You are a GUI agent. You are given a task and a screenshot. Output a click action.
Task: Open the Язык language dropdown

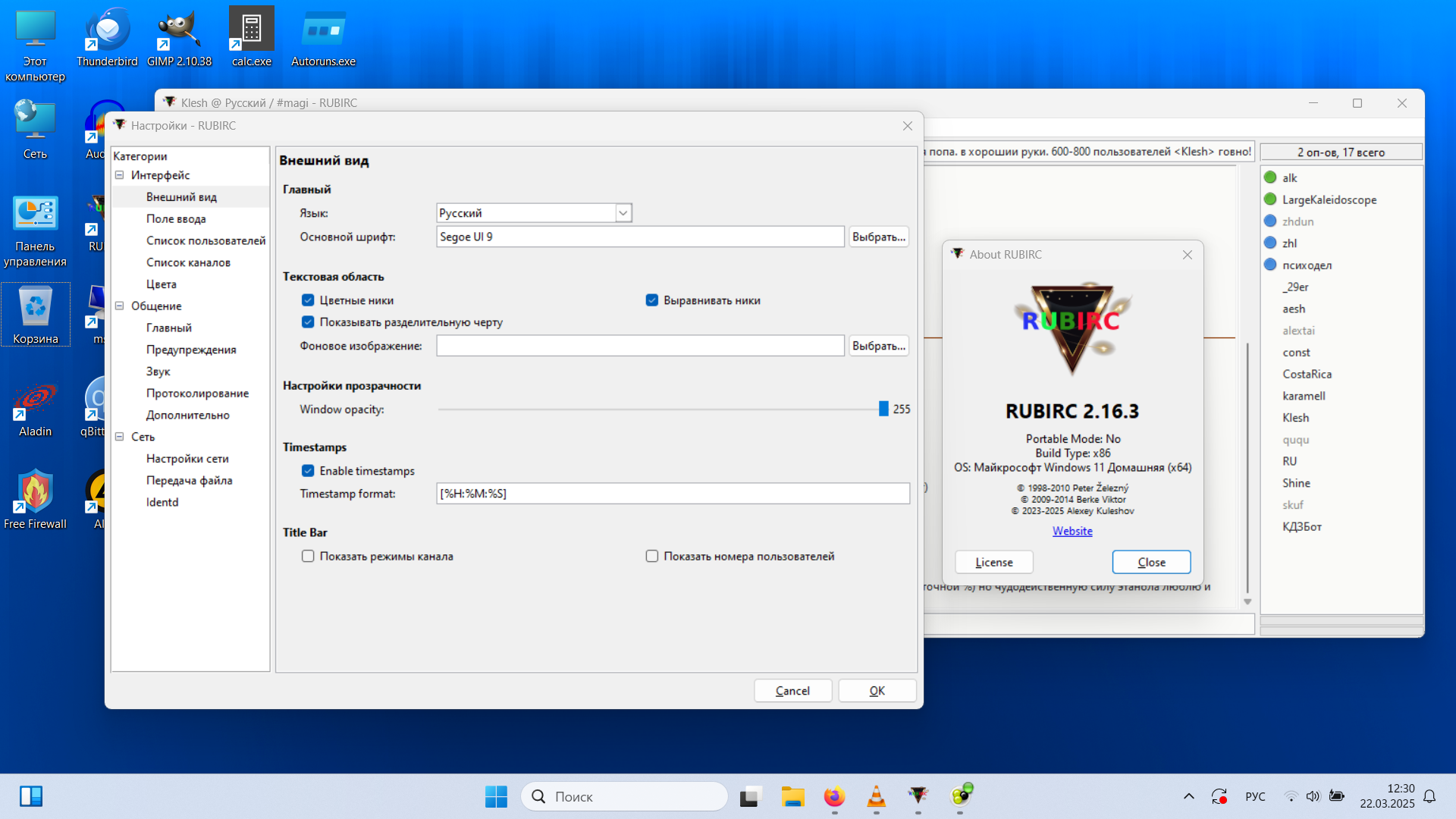(623, 213)
